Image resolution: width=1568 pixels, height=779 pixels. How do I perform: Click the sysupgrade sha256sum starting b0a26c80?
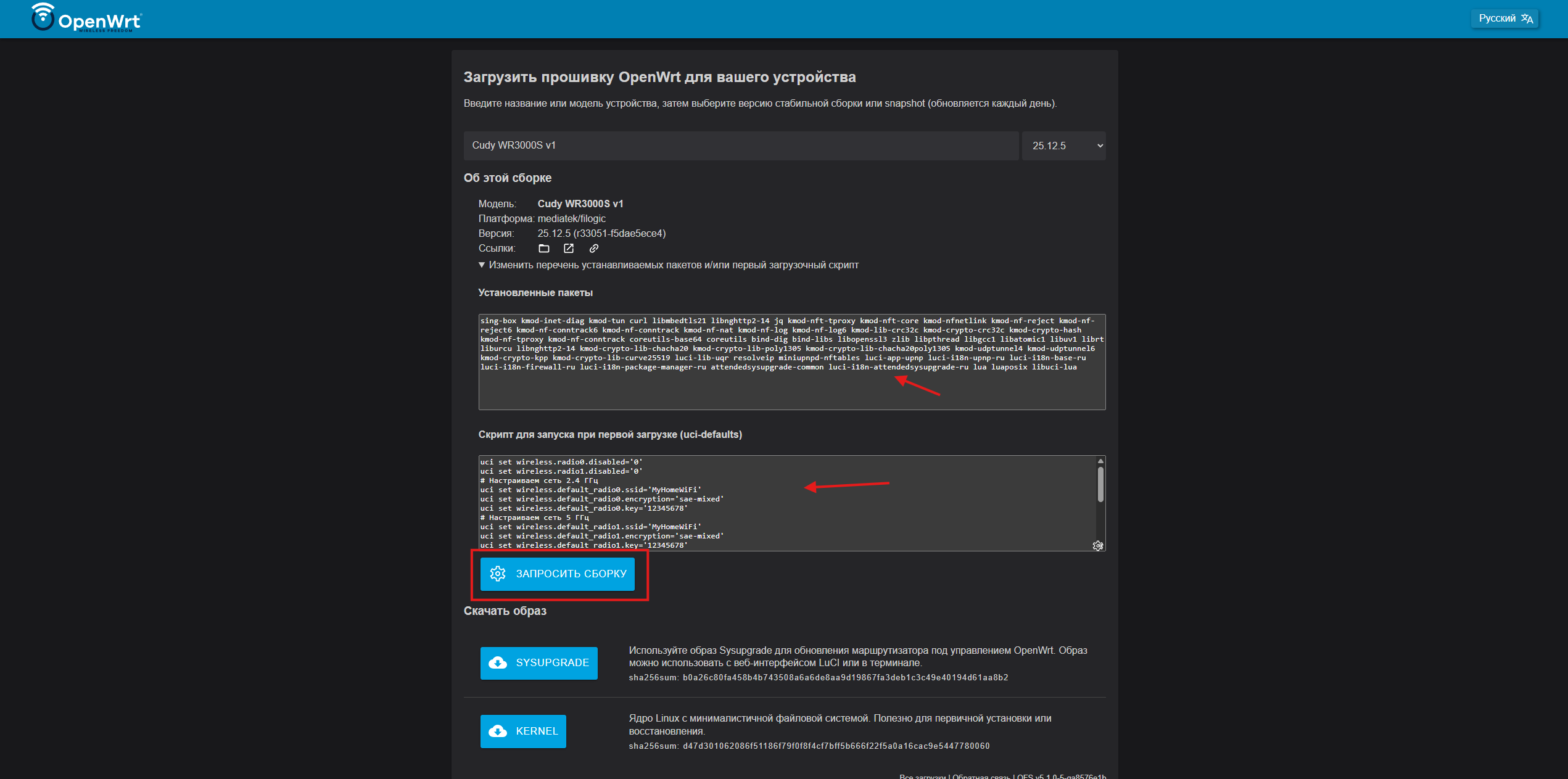(x=845, y=678)
